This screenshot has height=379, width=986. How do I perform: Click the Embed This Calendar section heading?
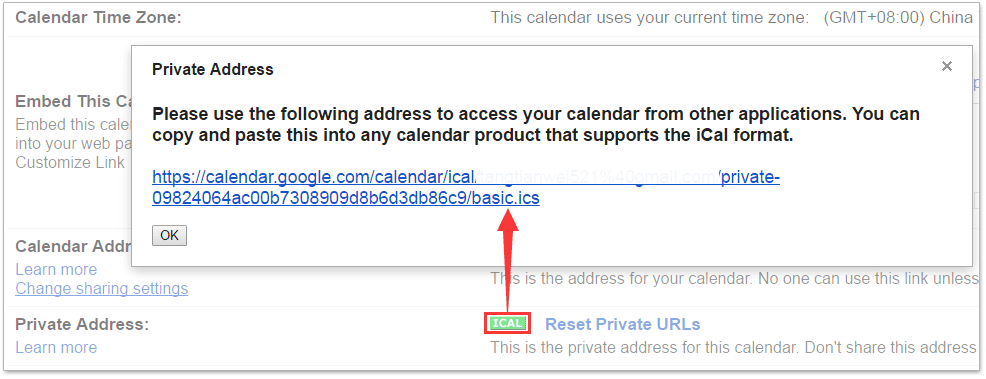(72, 101)
